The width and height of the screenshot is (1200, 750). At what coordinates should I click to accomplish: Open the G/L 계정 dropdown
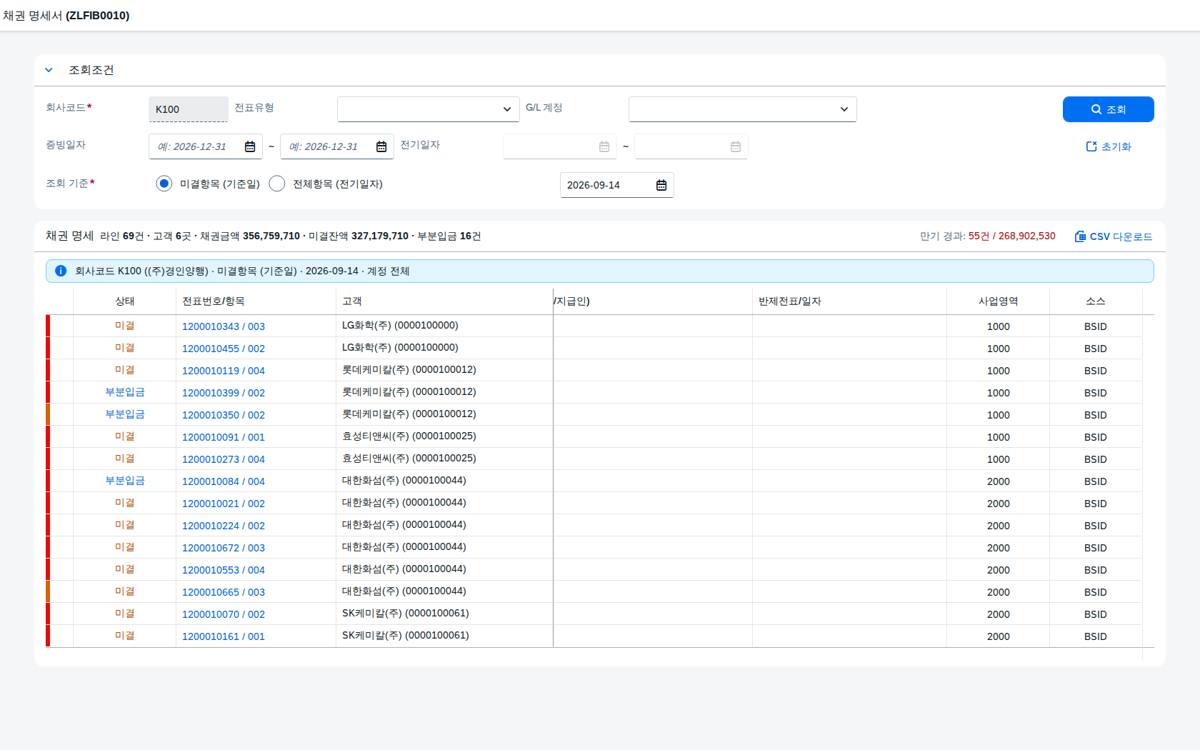click(743, 109)
